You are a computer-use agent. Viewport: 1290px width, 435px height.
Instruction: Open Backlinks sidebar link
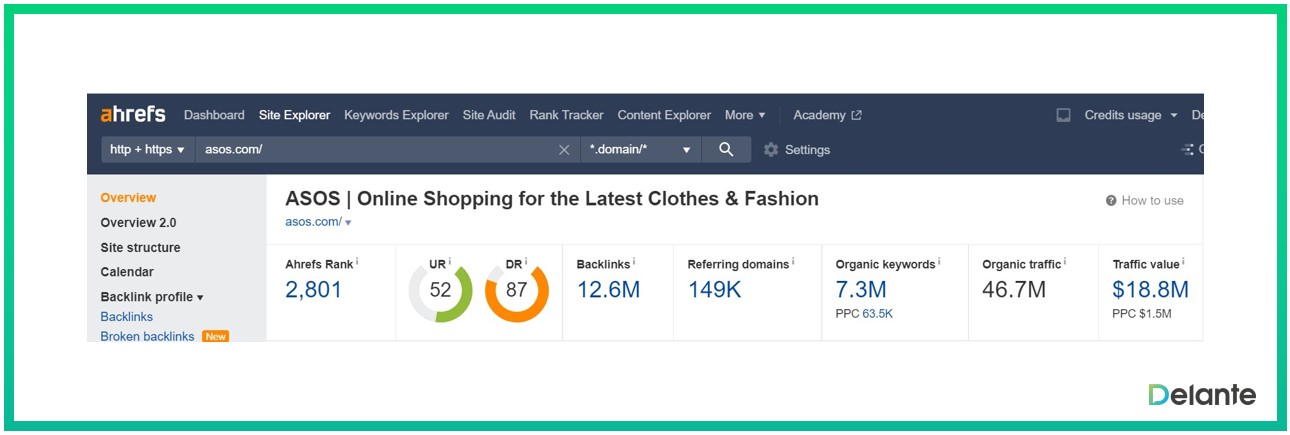pyautogui.click(x=127, y=317)
